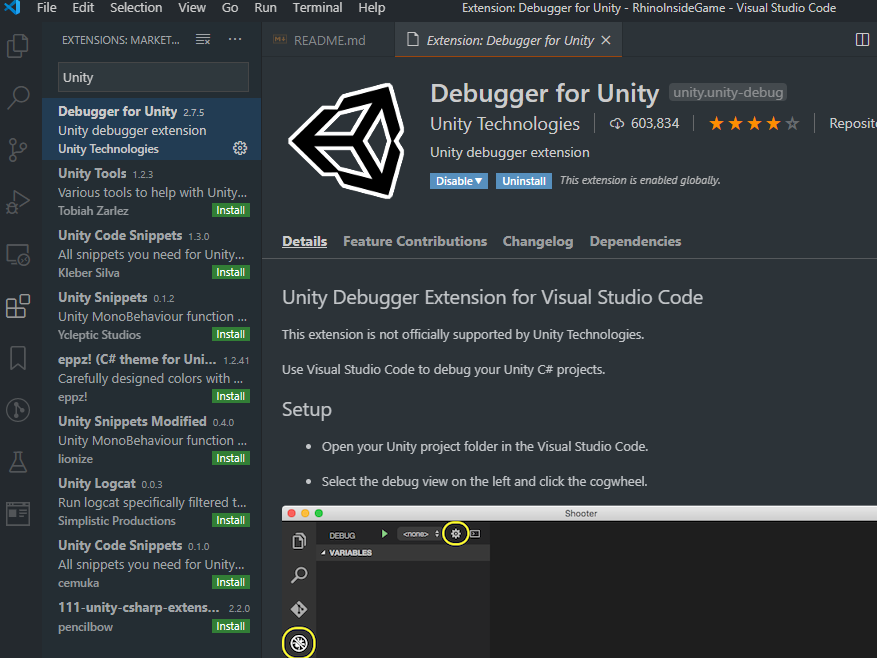Select Unity Tools extension entry
This screenshot has height=658, width=877.
pyautogui.click(x=152, y=191)
